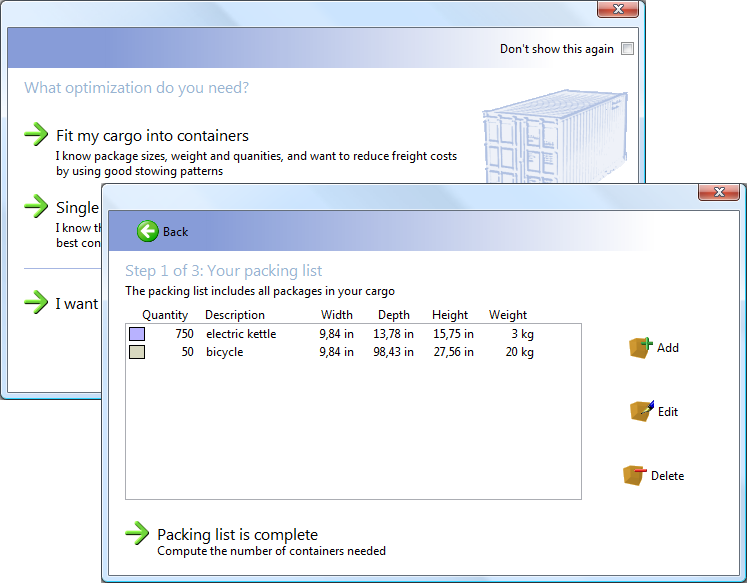Select the bicycle row in packing list

coord(224,353)
